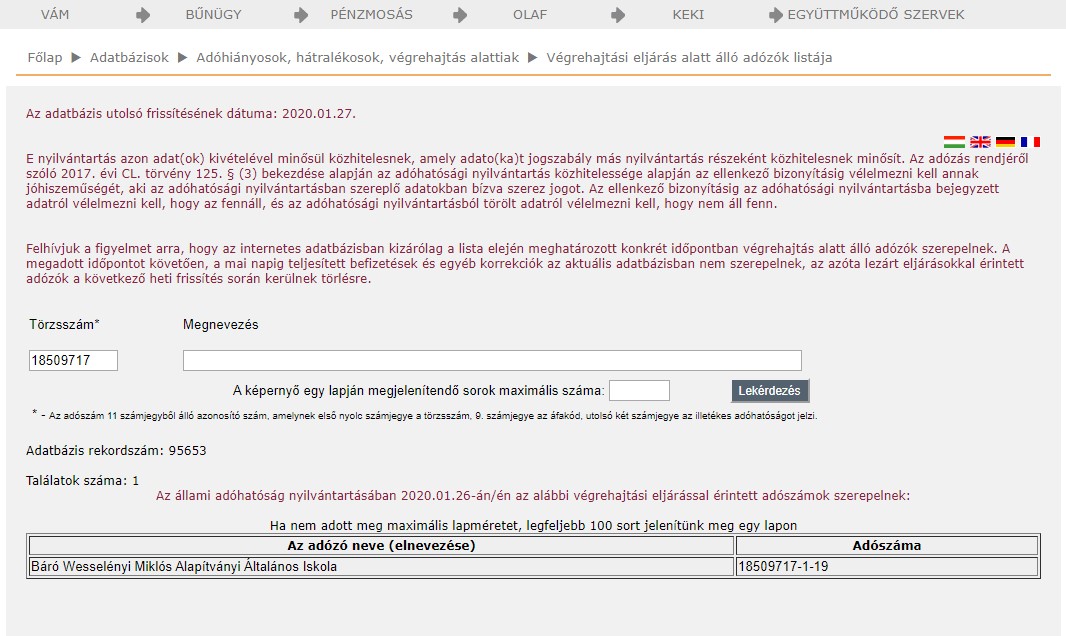Select Báró Wesselényi Miklós Alapítványi Általános Iskola cell
Viewport: 1066px width, 636px height.
click(381, 567)
